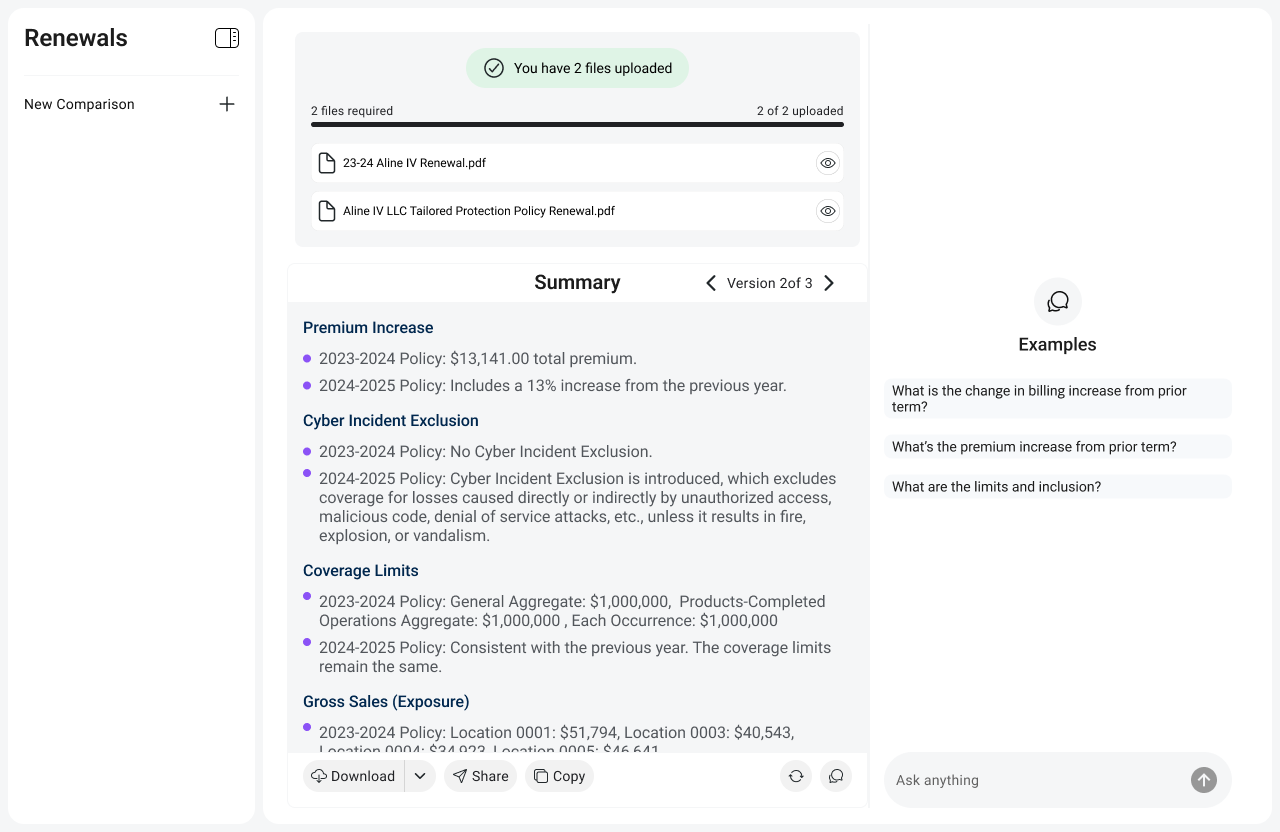Image resolution: width=1280 pixels, height=832 pixels.
Task: Download the summary
Action: [x=354, y=776]
